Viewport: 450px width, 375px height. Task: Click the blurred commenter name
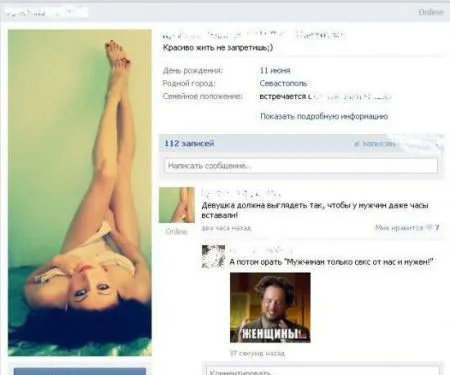pyautogui.click(x=261, y=250)
